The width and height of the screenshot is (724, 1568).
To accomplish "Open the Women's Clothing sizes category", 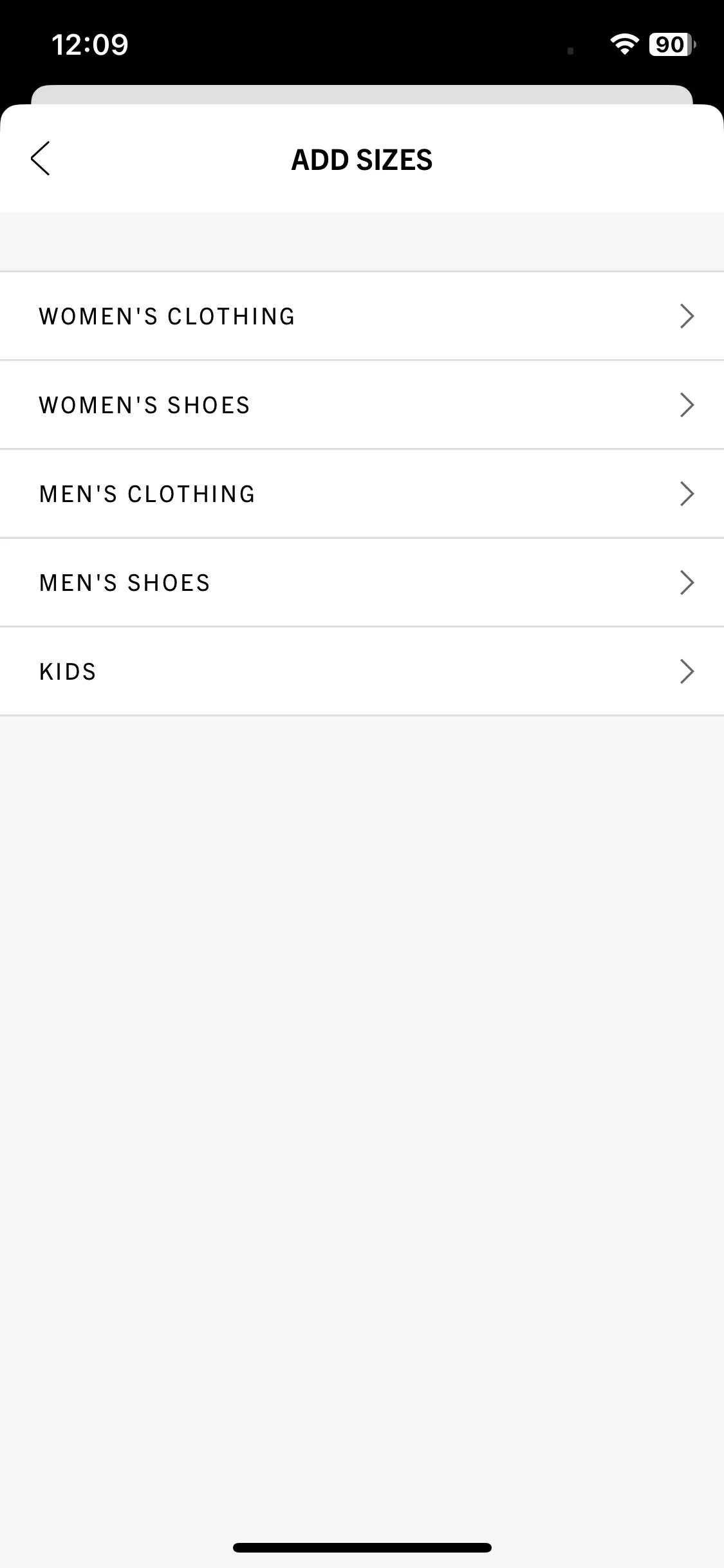I will point(362,316).
